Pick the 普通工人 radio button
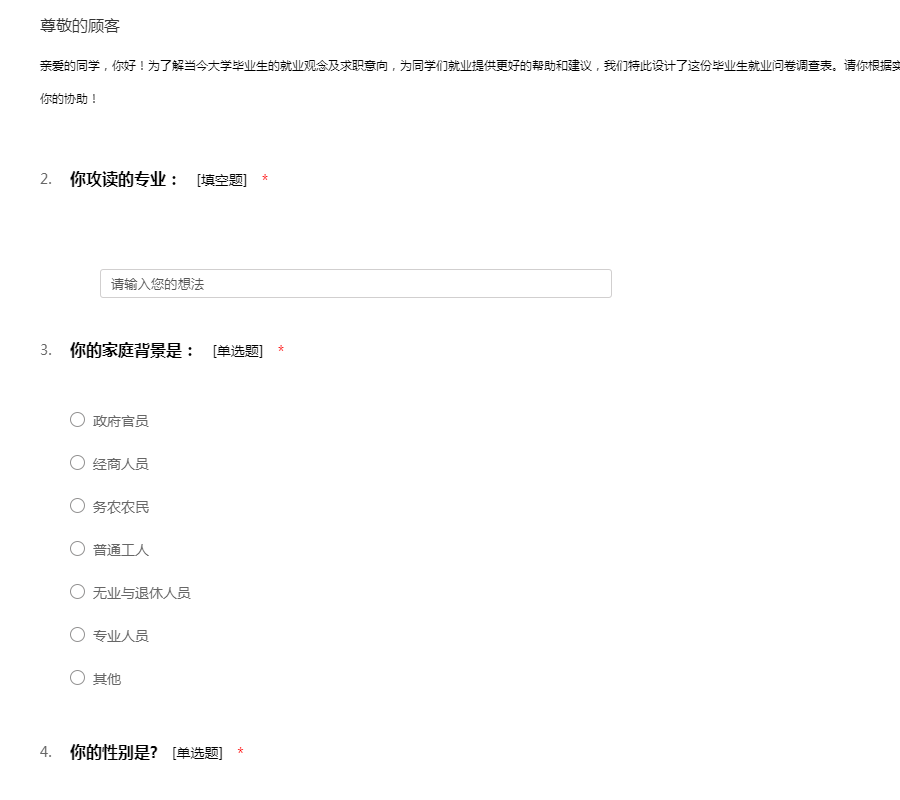The height and width of the screenshot is (800, 900). point(77,549)
